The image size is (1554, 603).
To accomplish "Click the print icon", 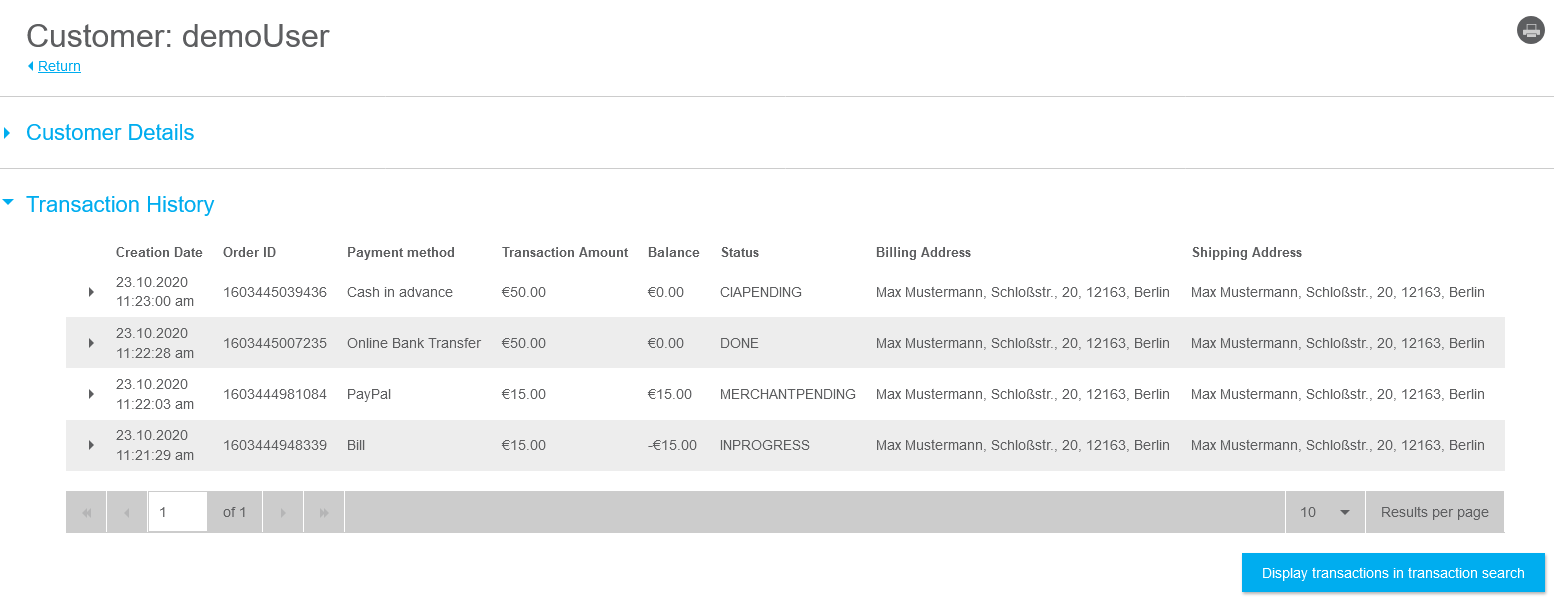I will pyautogui.click(x=1531, y=30).
